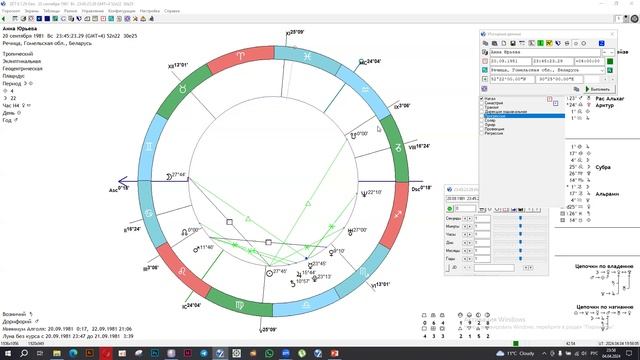Screen dimensions: 640x360
Task: Toggle the Регрессия checkbox
Action: [482, 133]
